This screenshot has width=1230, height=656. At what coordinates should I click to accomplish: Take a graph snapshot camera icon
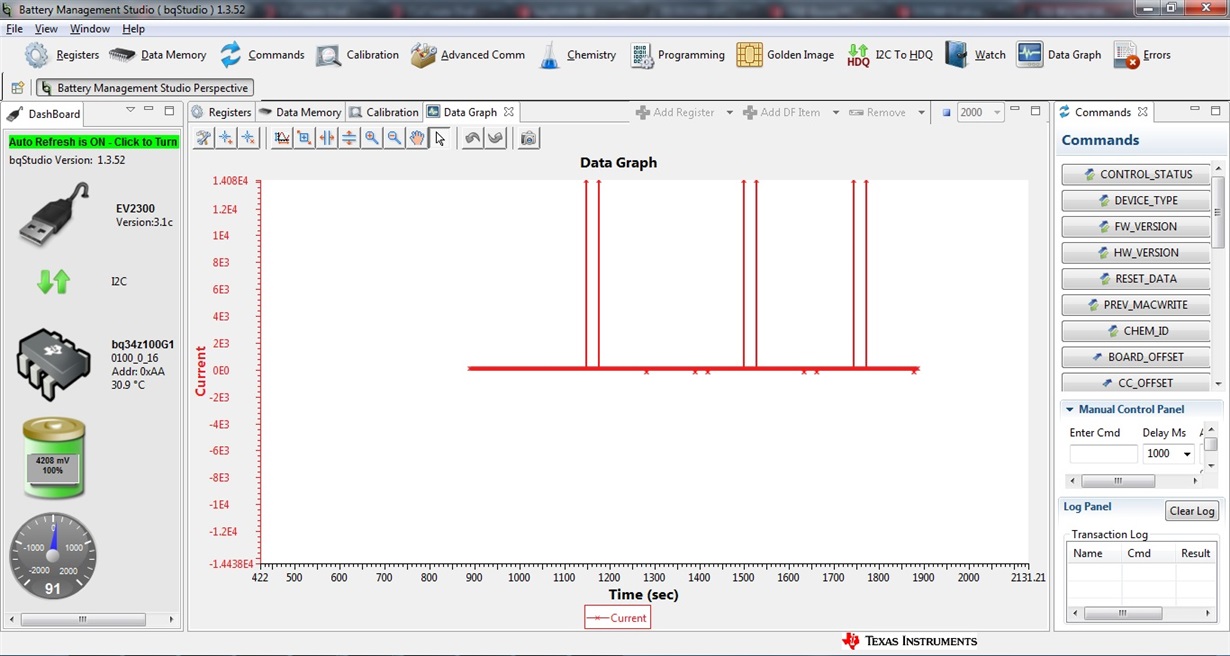pyautogui.click(x=529, y=138)
